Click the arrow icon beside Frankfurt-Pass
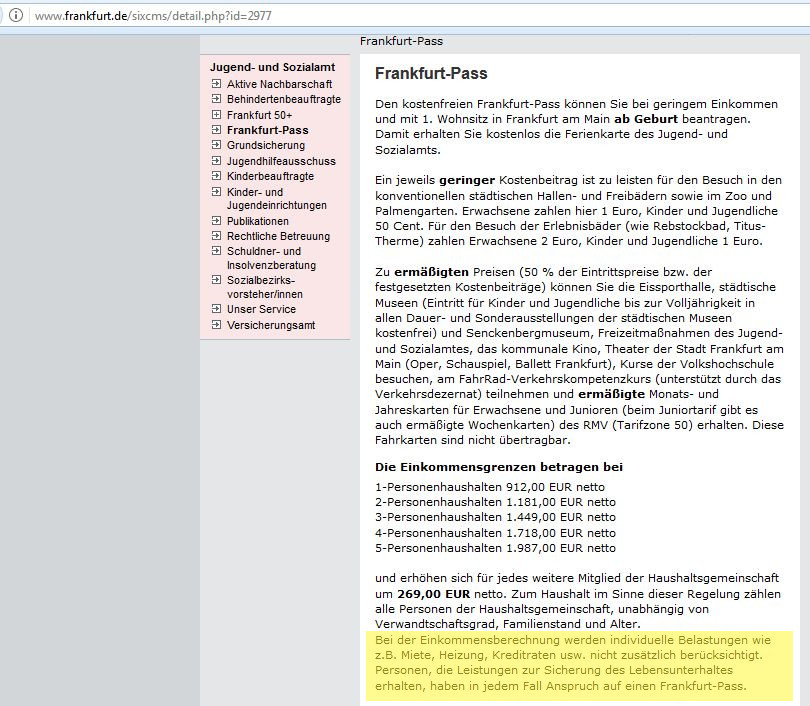The image size is (810, 706). click(216, 129)
